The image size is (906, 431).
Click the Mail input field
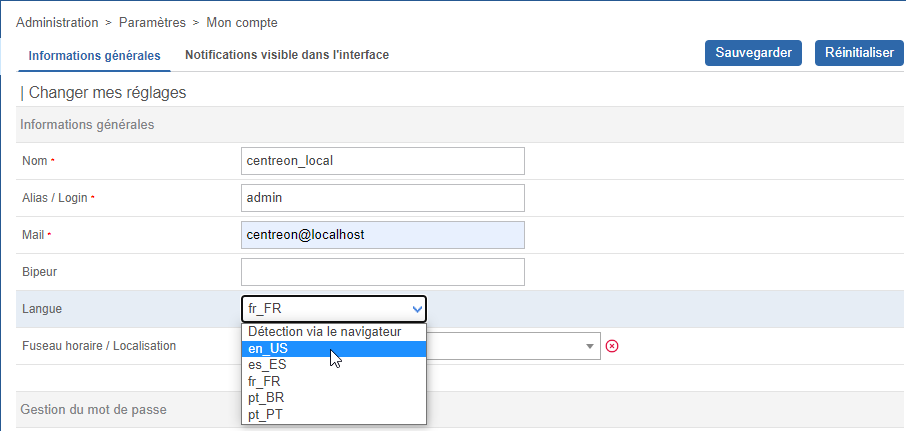(x=382, y=235)
